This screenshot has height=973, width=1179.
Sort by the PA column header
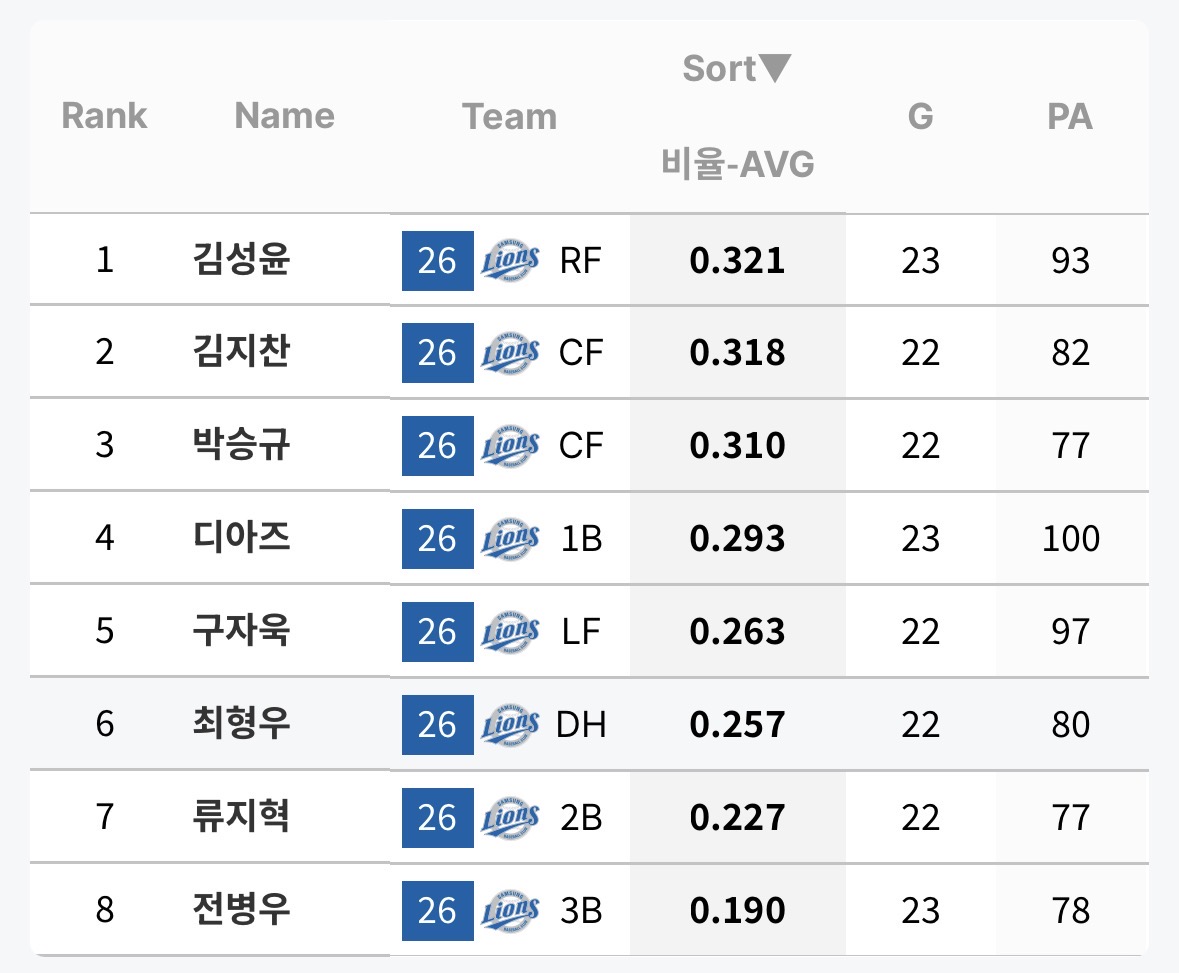[x=1070, y=117]
